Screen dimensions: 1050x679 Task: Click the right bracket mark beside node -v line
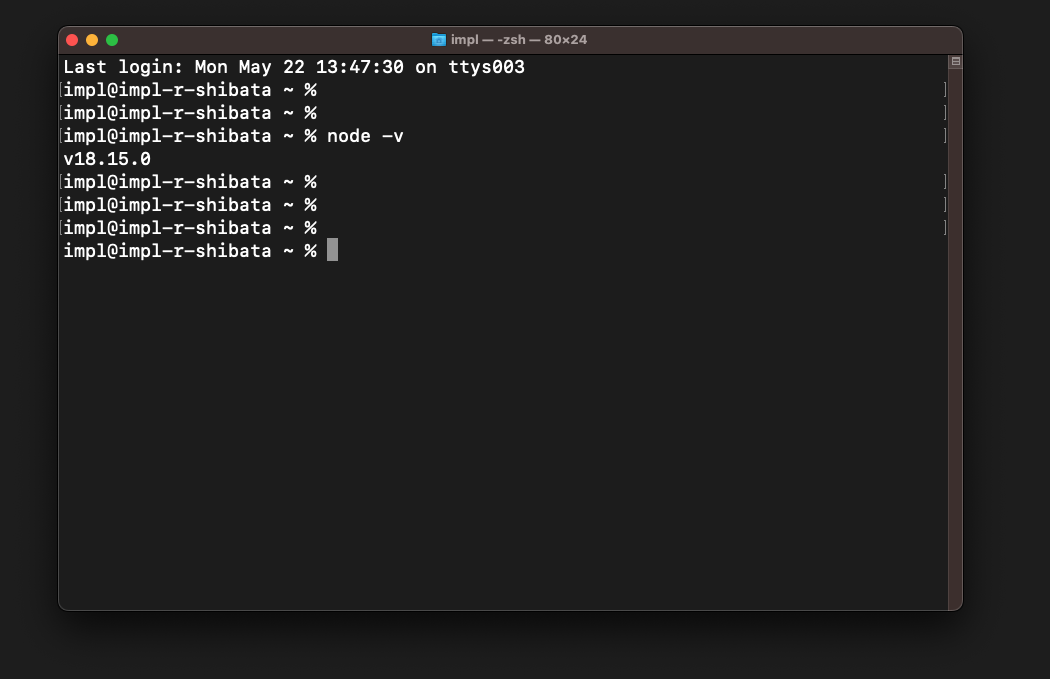click(945, 135)
